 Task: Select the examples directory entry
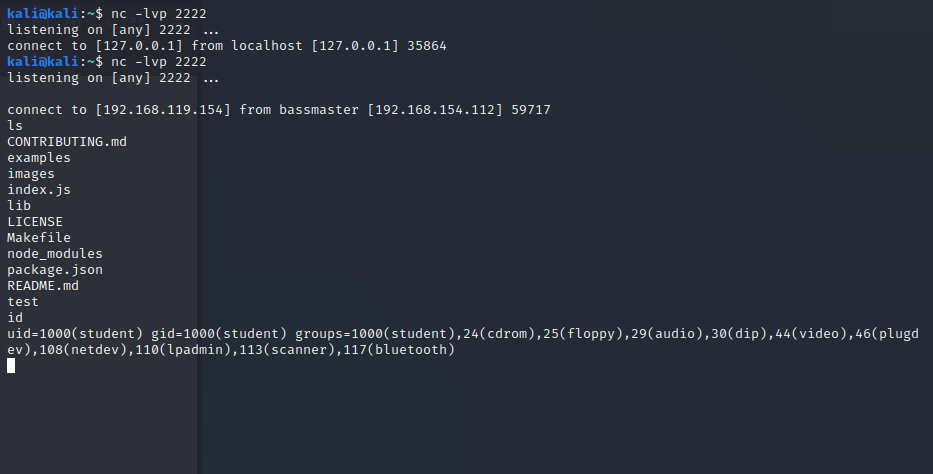pos(39,157)
